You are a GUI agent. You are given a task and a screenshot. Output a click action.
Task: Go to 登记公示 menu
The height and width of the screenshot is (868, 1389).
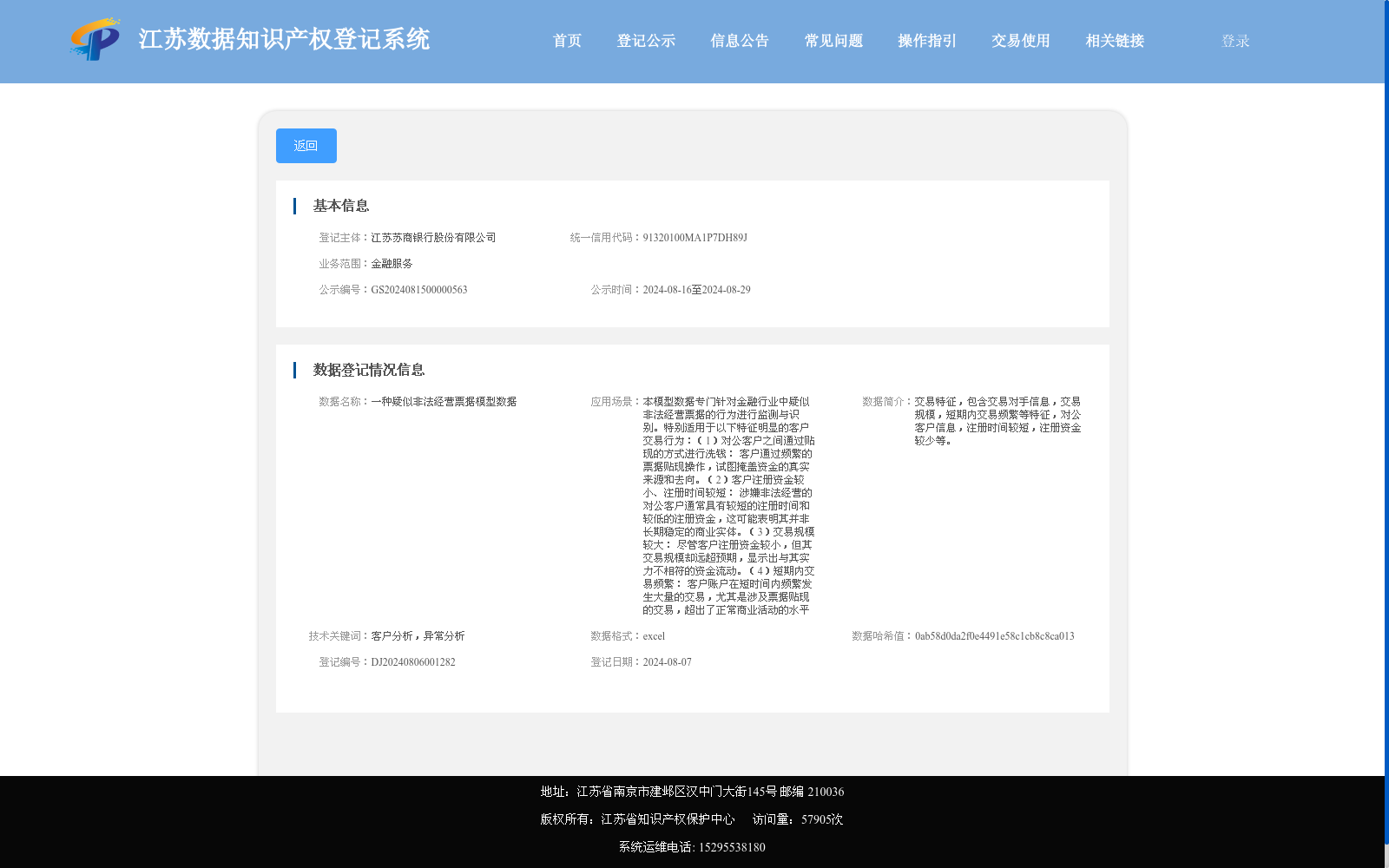point(646,41)
